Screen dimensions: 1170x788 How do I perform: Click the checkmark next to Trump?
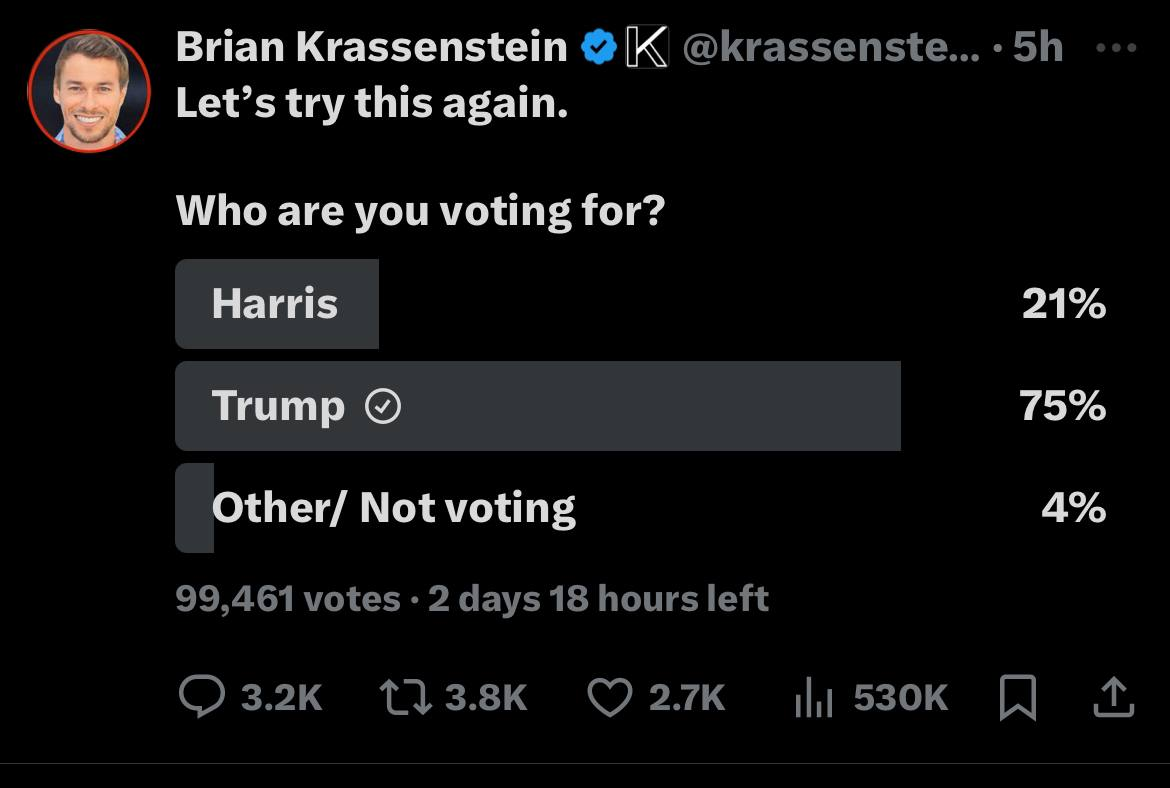point(384,406)
